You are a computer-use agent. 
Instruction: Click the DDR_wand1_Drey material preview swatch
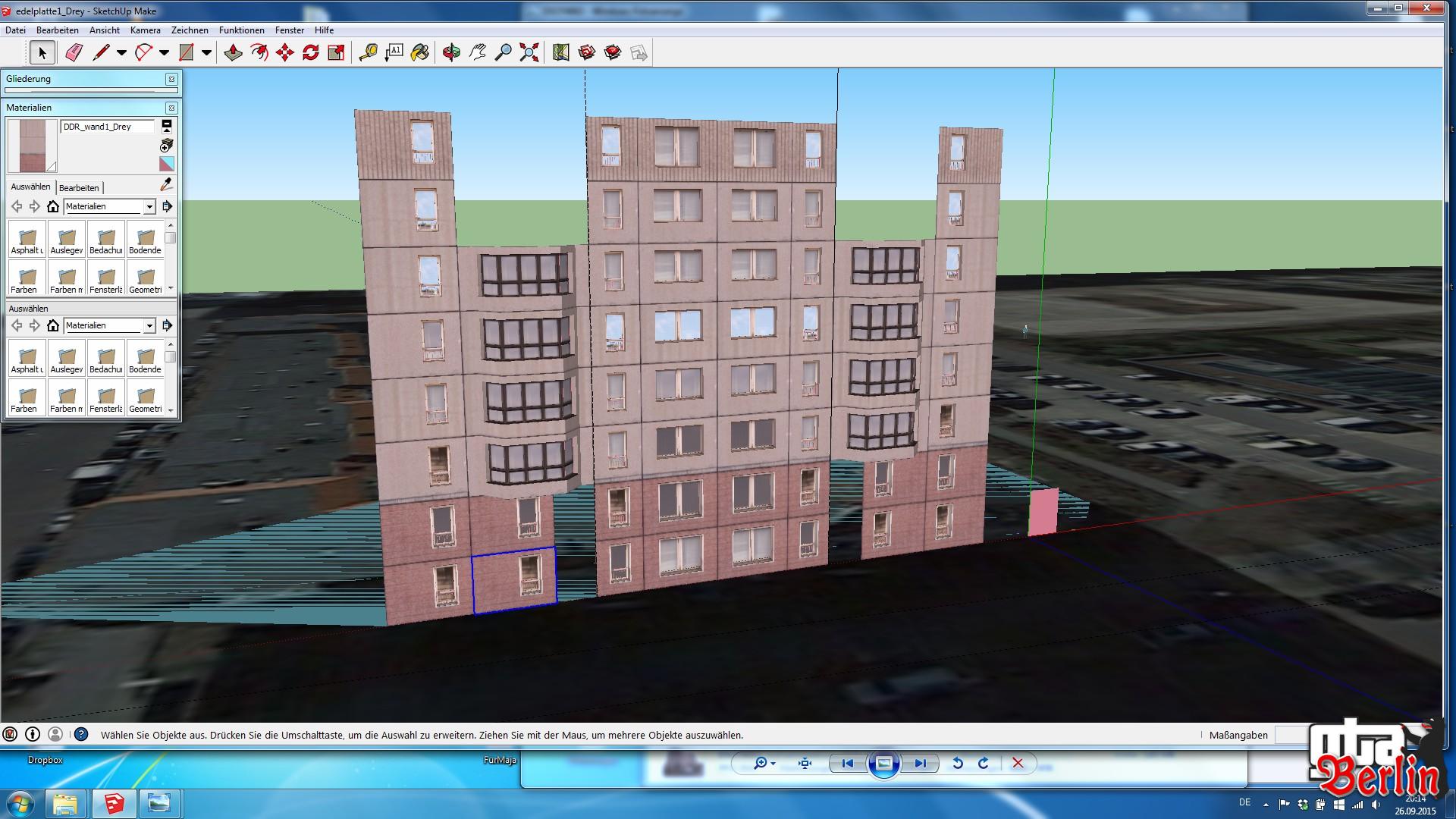pos(32,146)
